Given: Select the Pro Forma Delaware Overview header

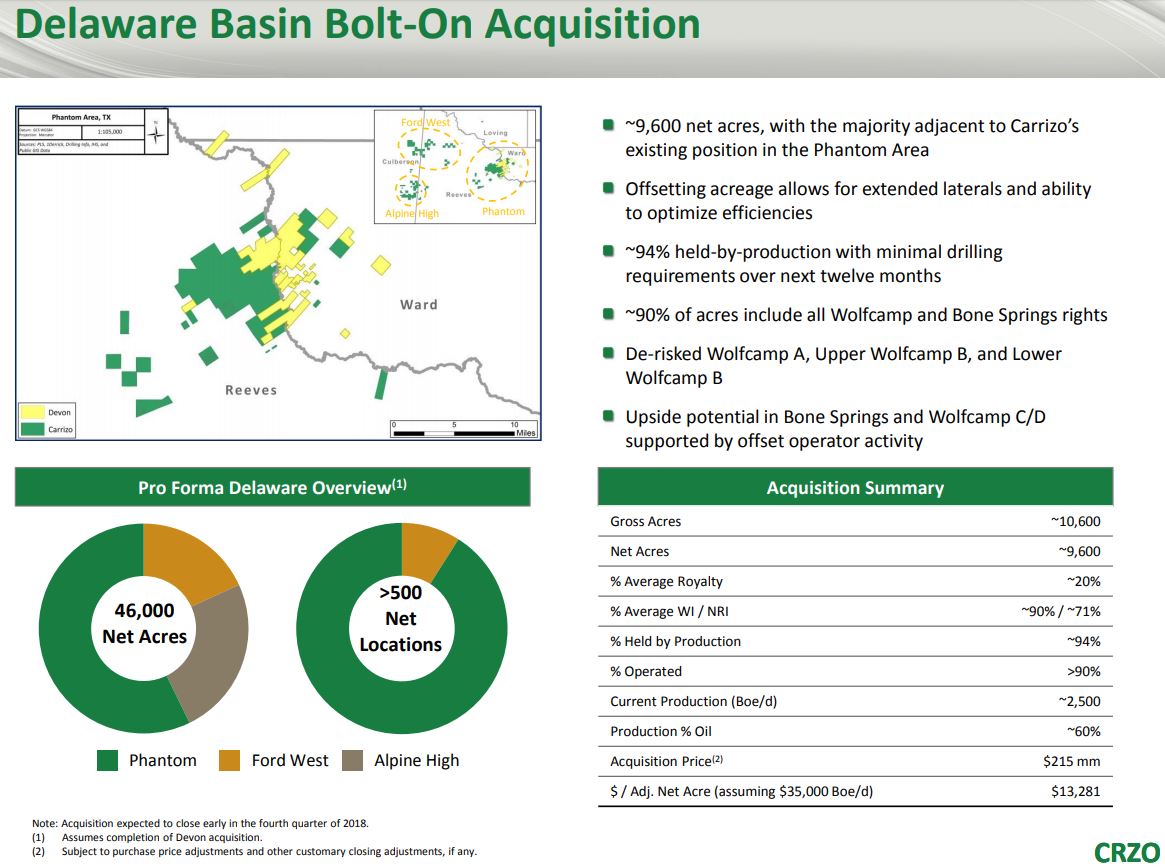Looking at the screenshot, I should (272, 487).
